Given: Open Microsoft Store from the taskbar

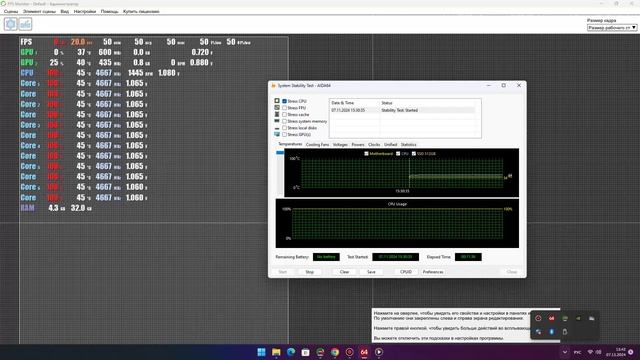Looking at the screenshot, I should [306, 352].
